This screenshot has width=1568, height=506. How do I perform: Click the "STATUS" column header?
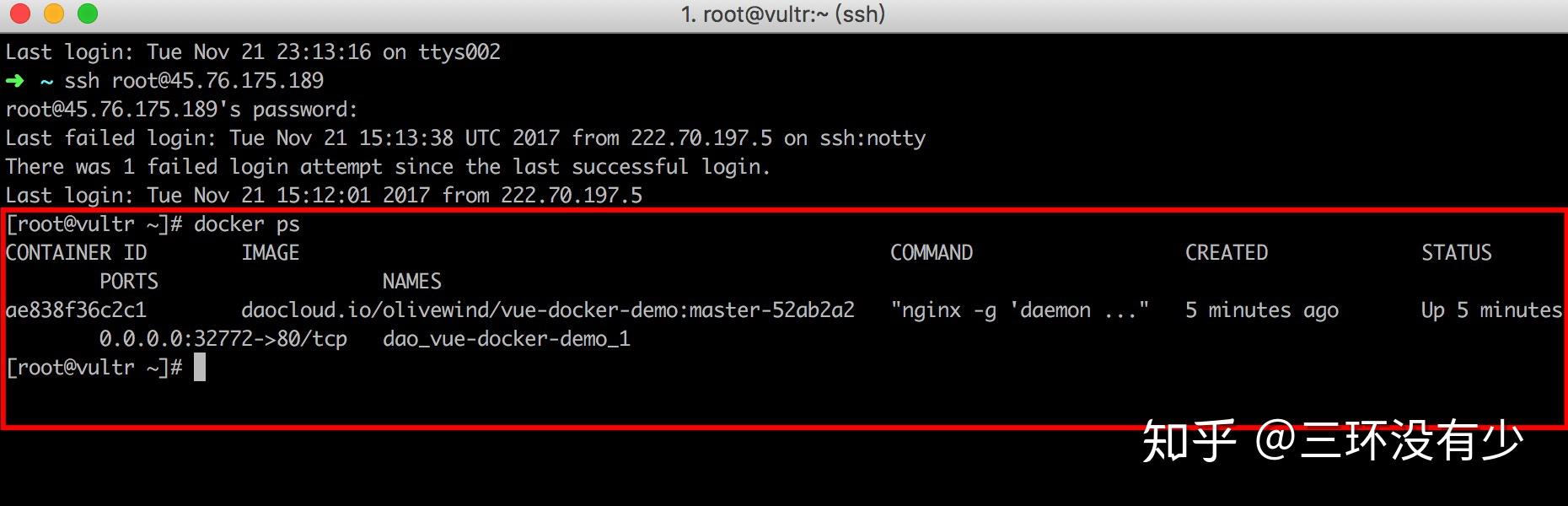pyautogui.click(x=1457, y=253)
